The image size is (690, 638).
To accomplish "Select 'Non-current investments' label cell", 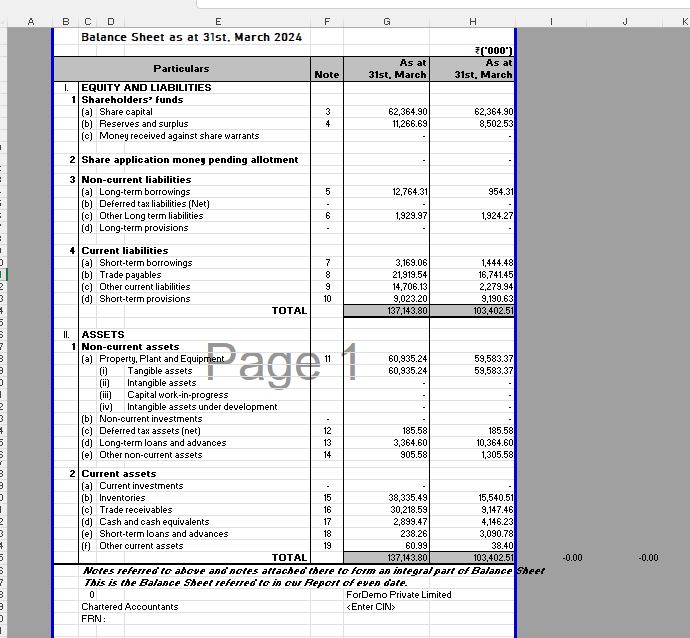I will click(x=150, y=419).
